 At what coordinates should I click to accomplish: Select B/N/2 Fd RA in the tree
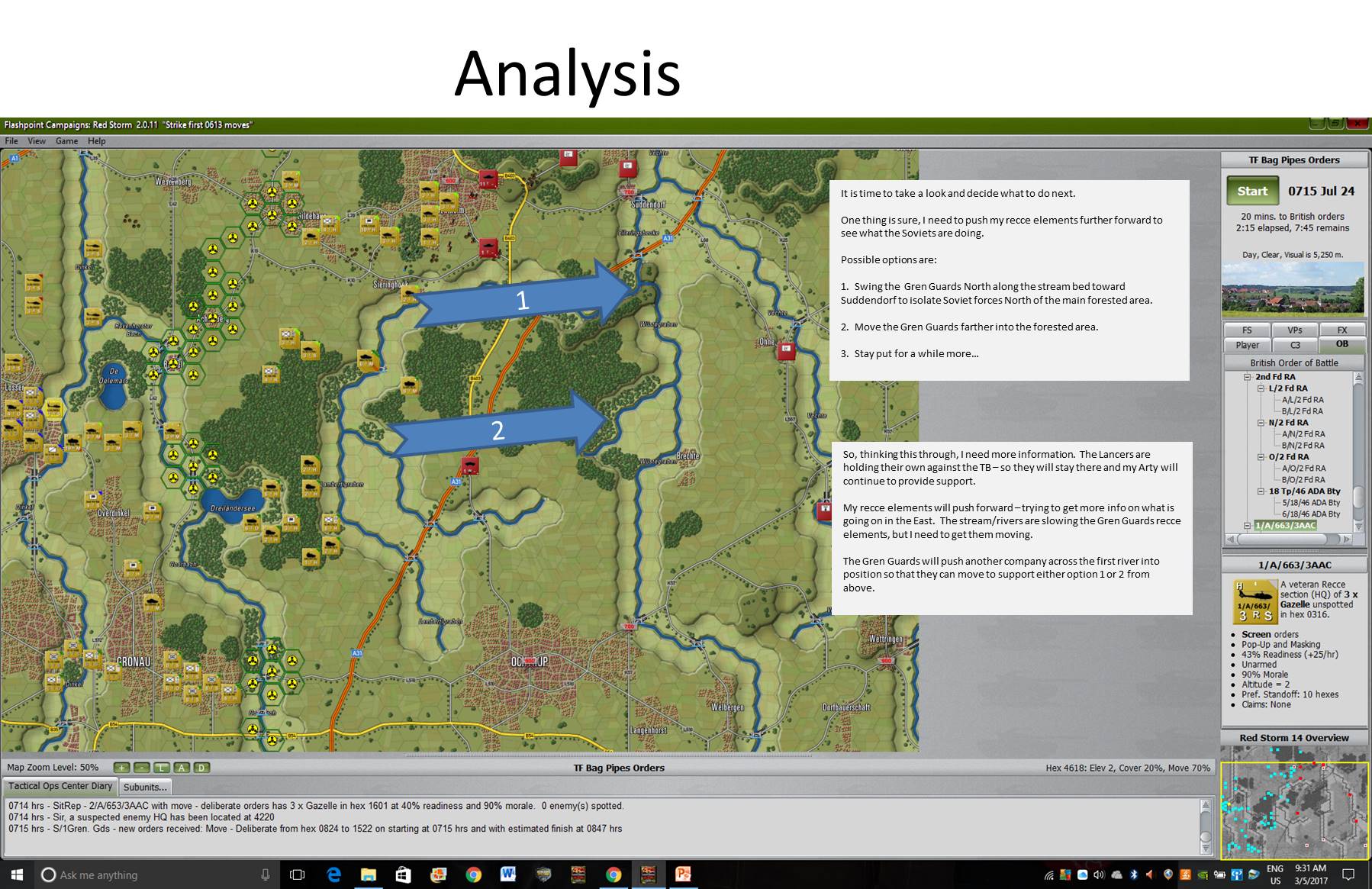1303,446
